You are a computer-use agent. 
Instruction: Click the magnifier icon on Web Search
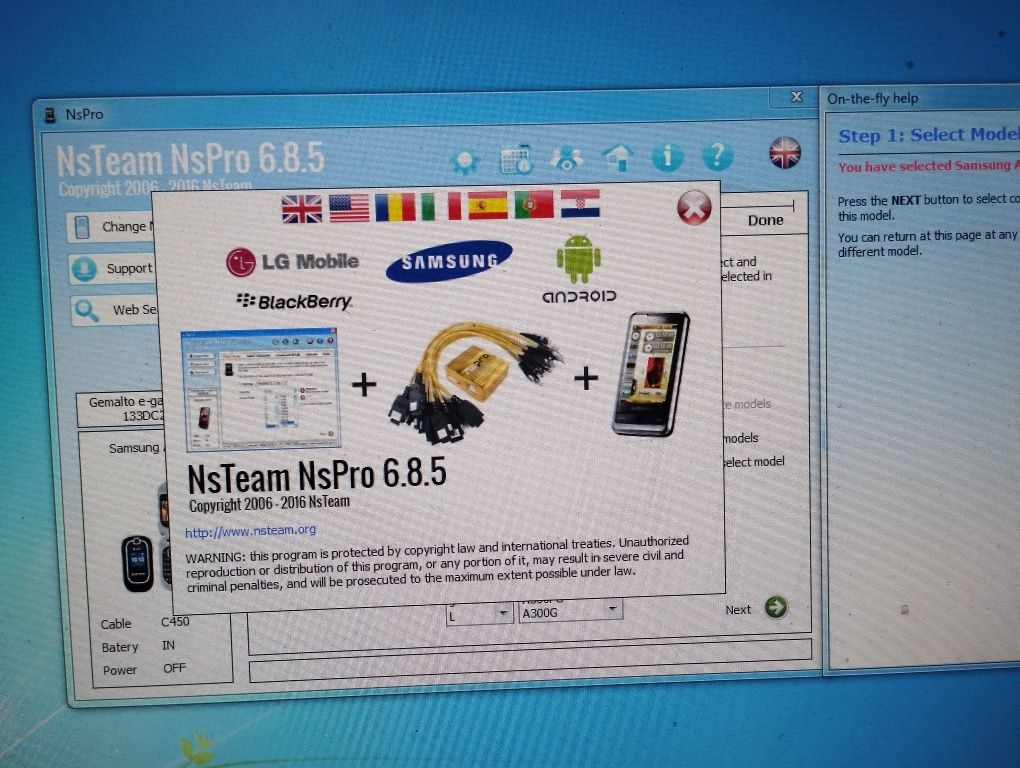coord(87,311)
